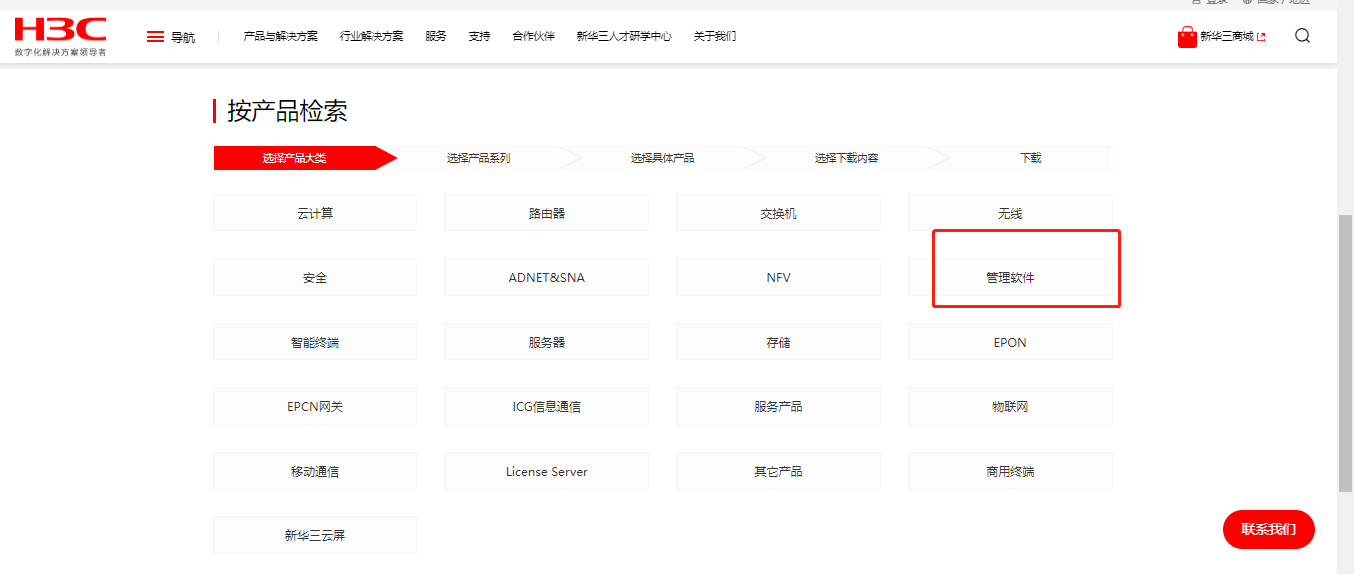Choose the 移动通信 product category
The image size is (1354, 574).
pos(315,471)
